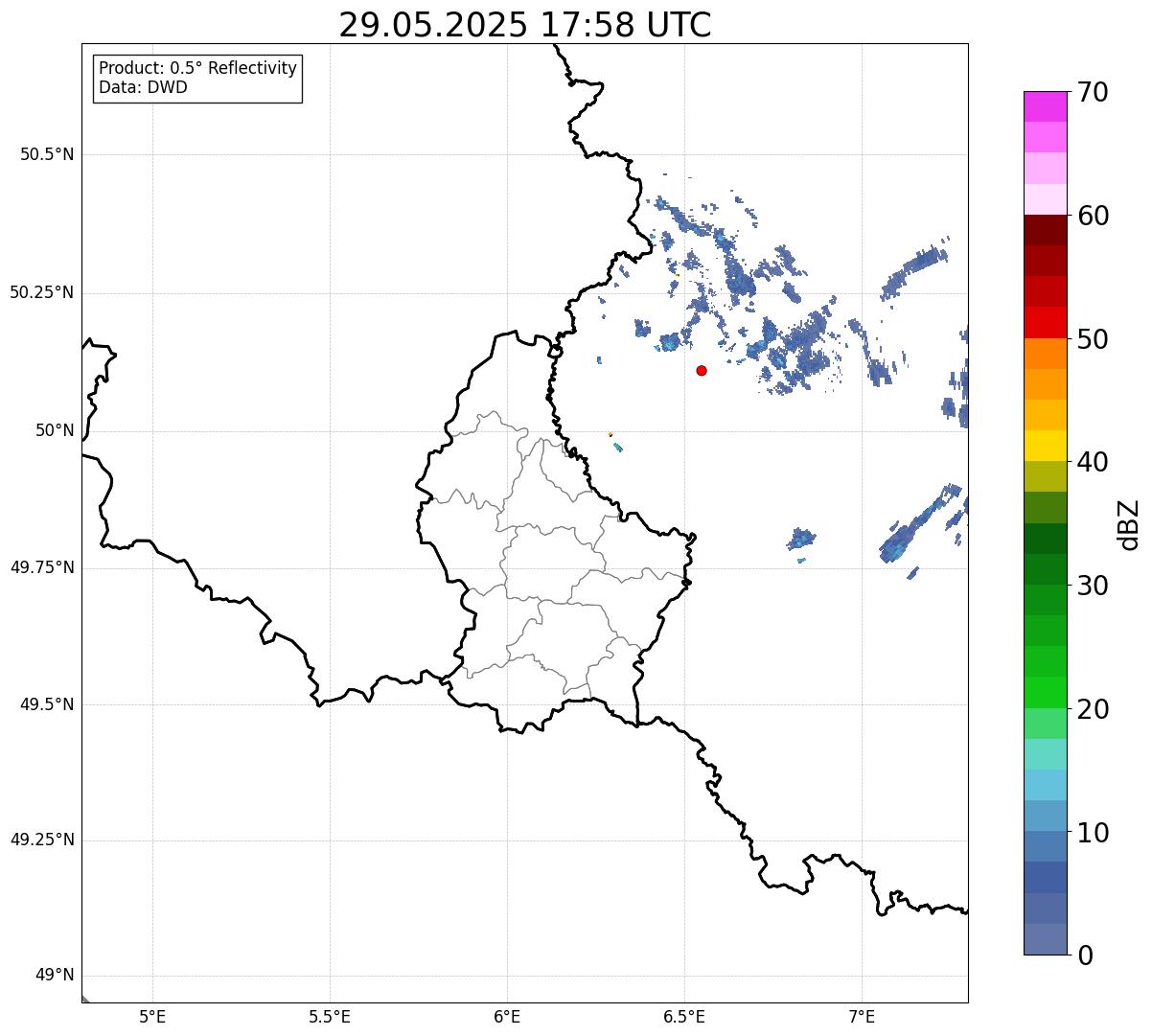Click the 50.25°N latitude label
1152x1036 pixels.
pos(42,292)
